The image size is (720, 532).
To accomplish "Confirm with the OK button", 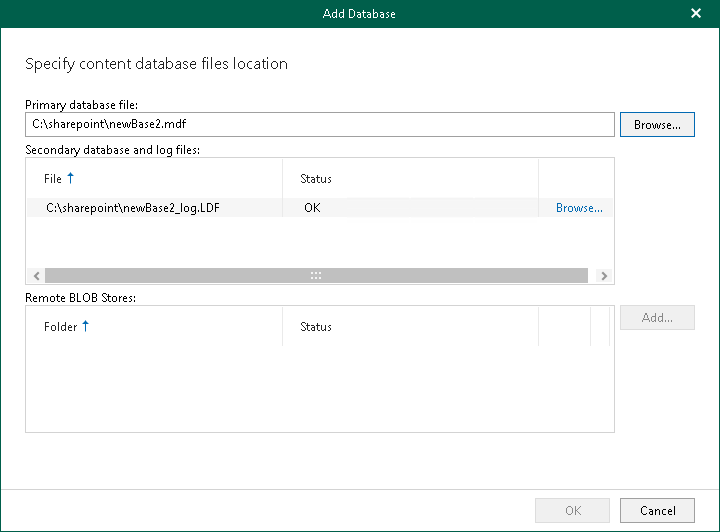I will [573, 510].
